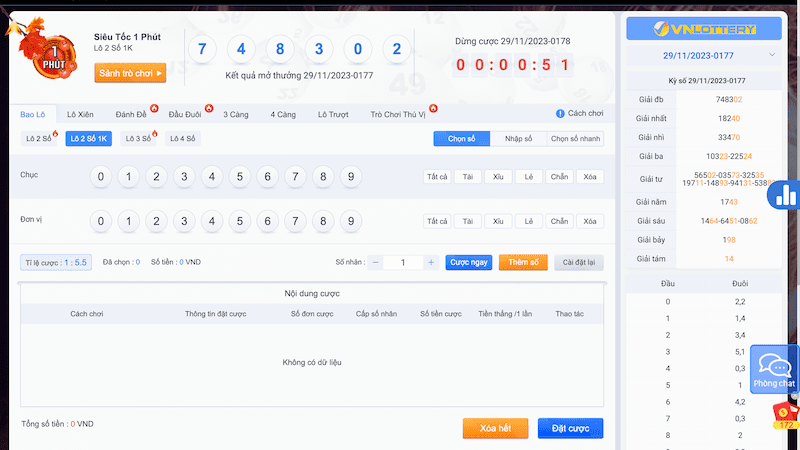The width and height of the screenshot is (800, 450).
Task: Switch input mode to Nhập số
Action: click(x=518, y=139)
